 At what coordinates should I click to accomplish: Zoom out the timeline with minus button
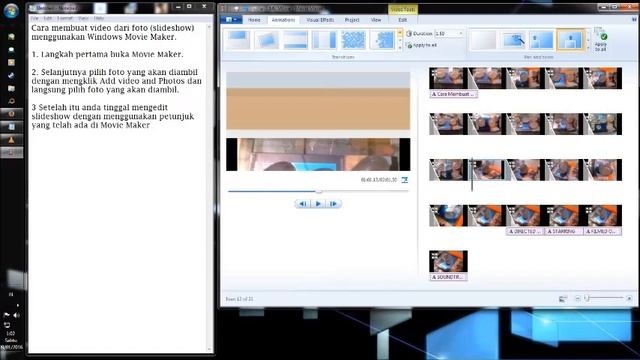tap(578, 299)
